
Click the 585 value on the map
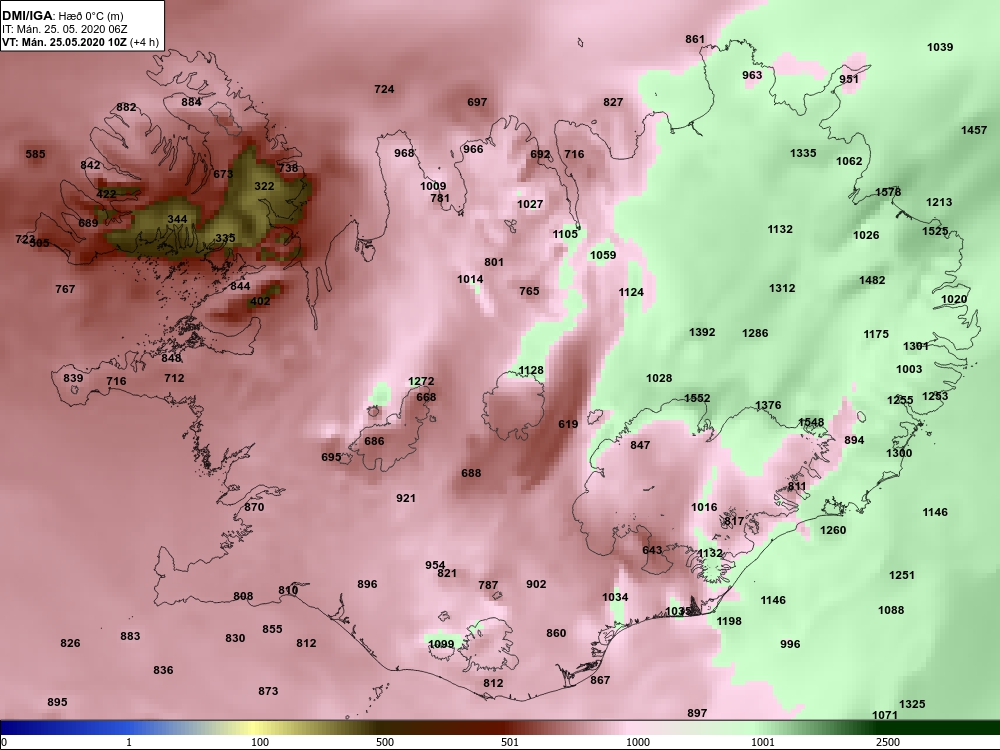pyautogui.click(x=36, y=154)
